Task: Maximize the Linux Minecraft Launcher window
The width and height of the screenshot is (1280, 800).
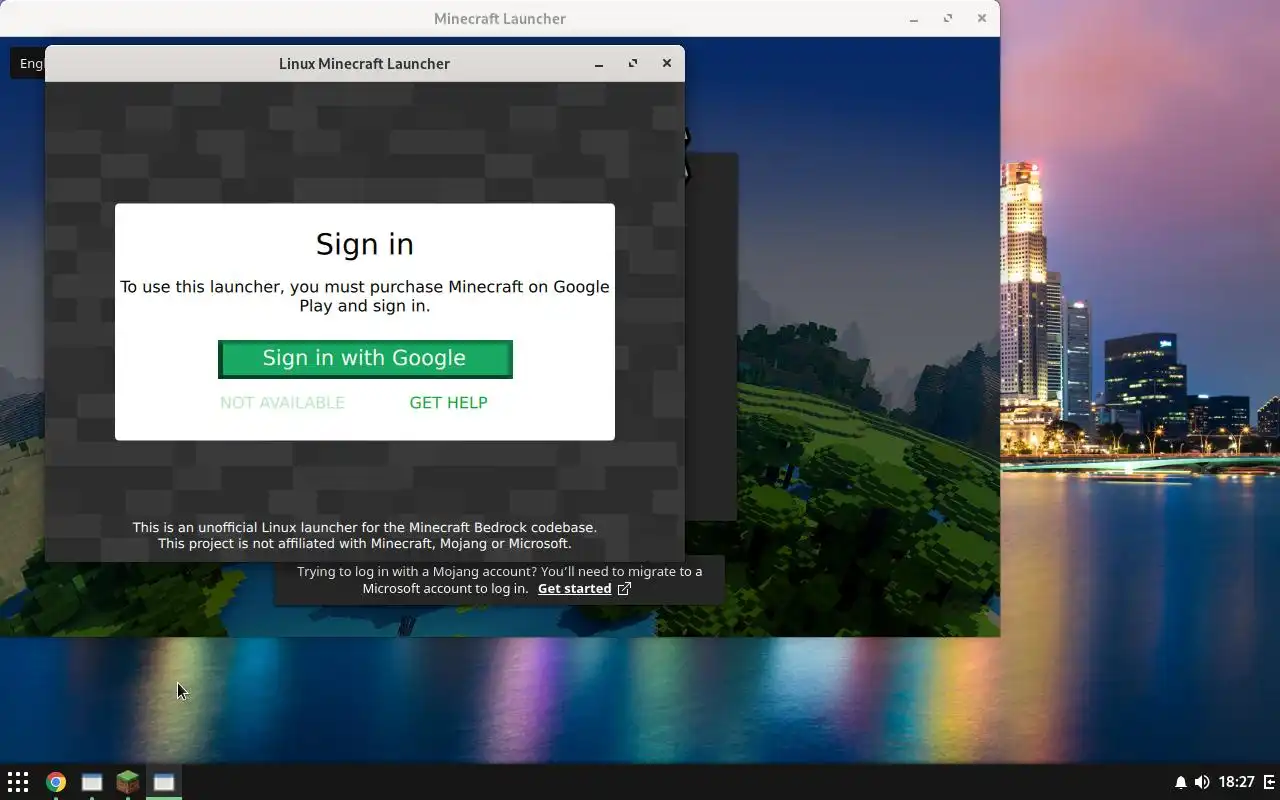Action: coord(633,63)
